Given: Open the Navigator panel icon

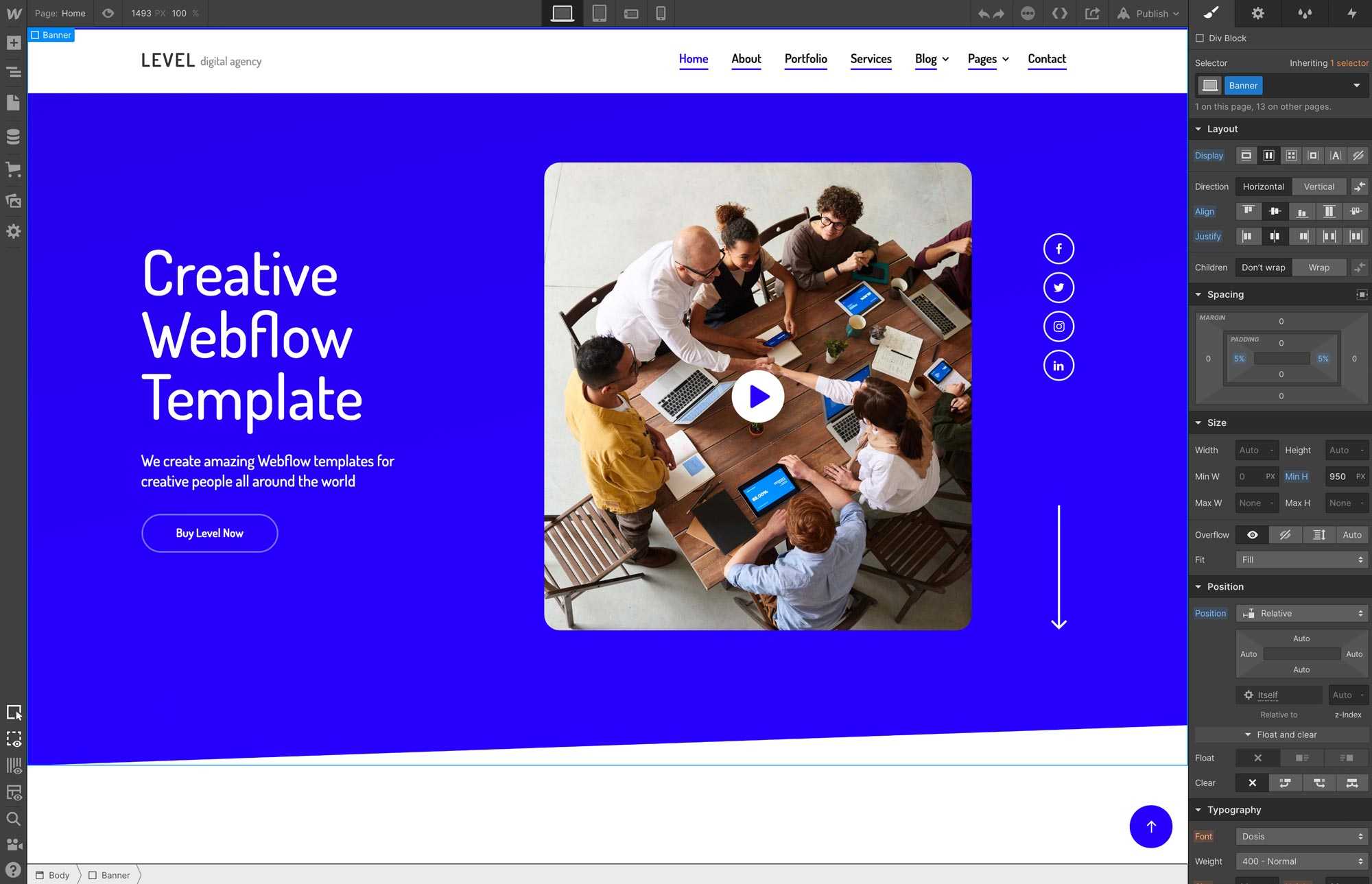Looking at the screenshot, I should tap(13, 71).
